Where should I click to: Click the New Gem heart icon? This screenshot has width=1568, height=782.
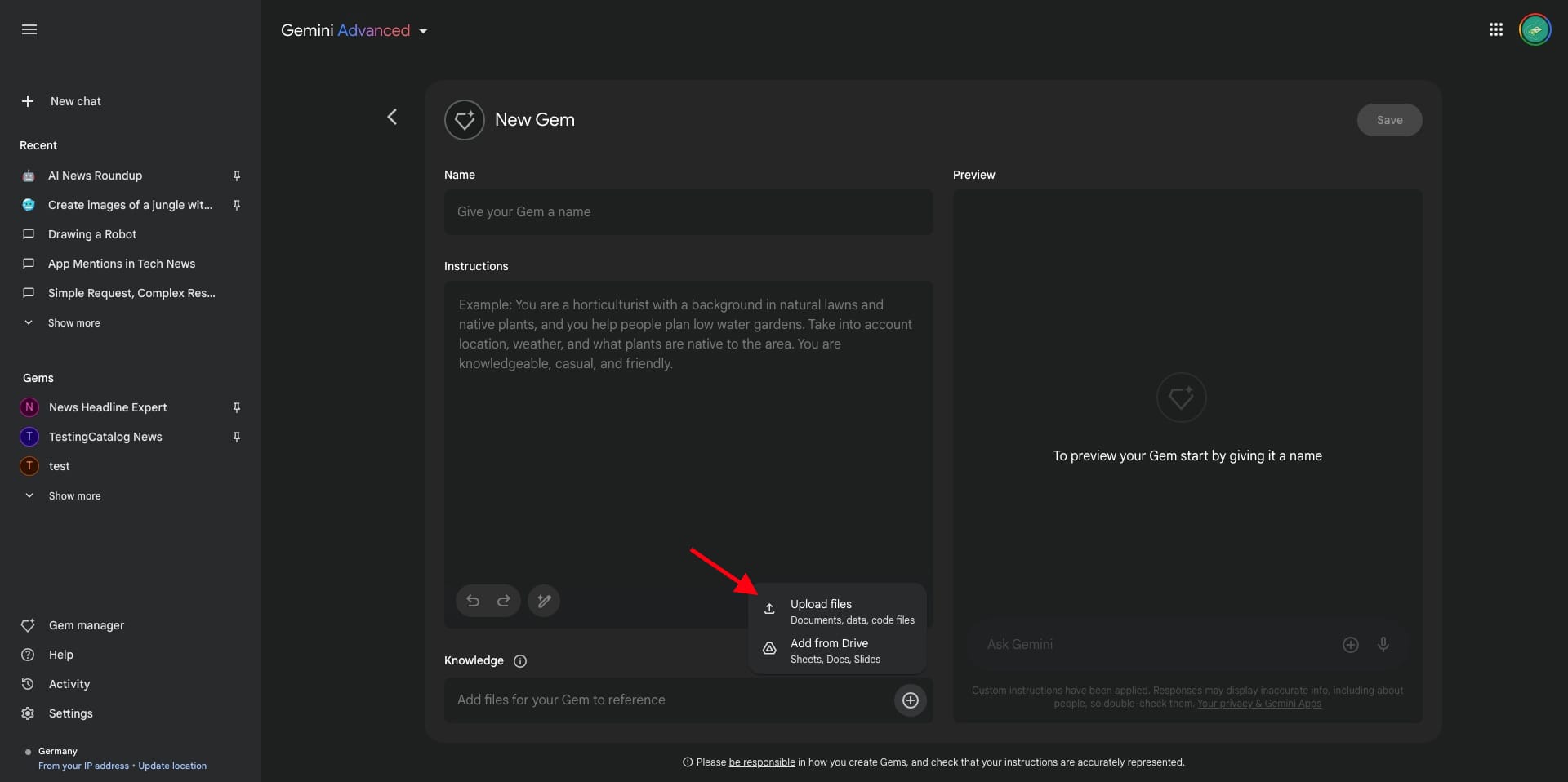pyautogui.click(x=465, y=120)
